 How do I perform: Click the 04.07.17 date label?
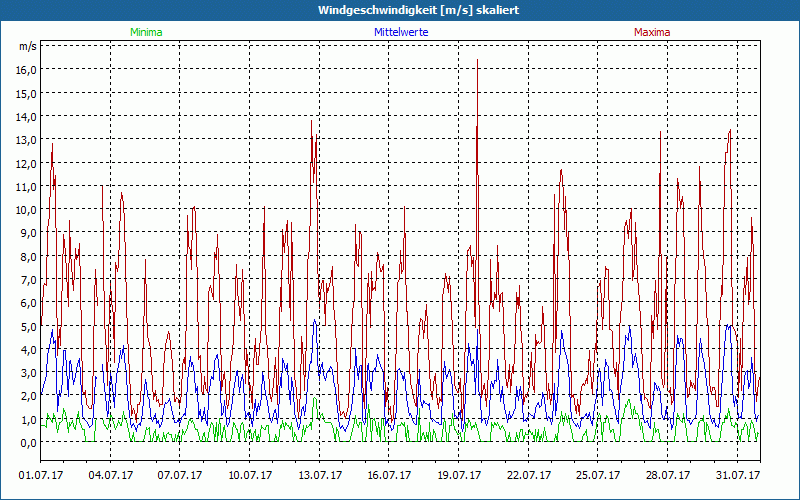[x=110, y=475]
